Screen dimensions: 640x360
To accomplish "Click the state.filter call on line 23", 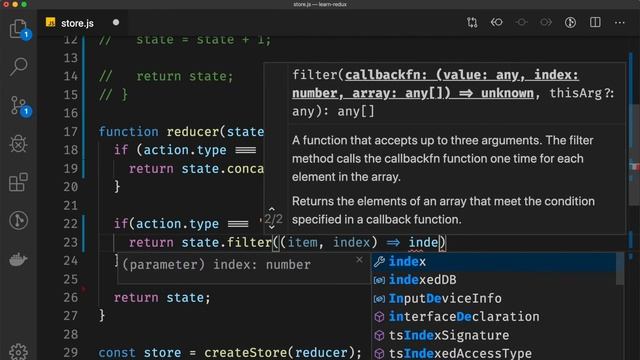I will tap(227, 242).
